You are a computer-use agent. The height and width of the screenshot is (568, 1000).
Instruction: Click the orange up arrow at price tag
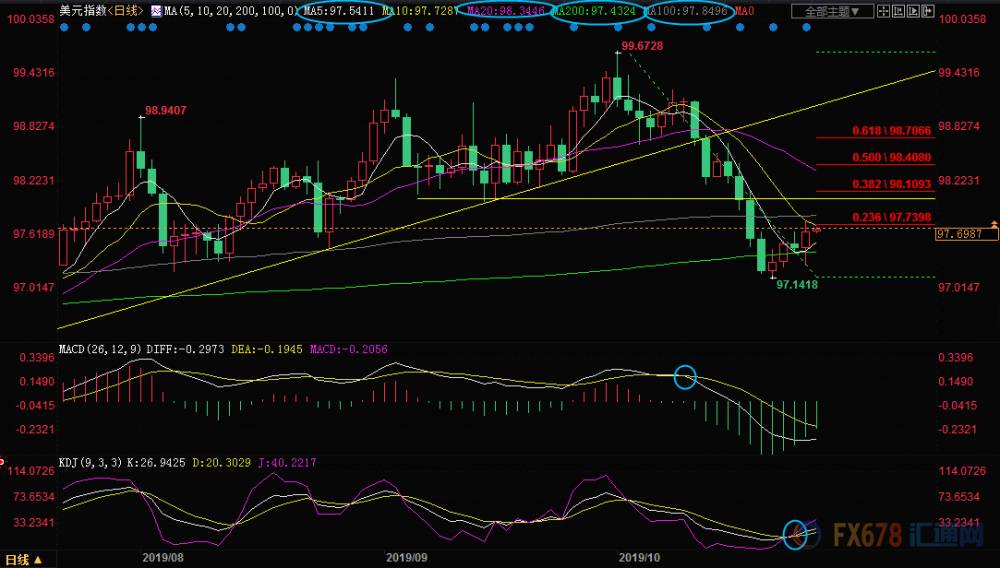tap(994, 224)
